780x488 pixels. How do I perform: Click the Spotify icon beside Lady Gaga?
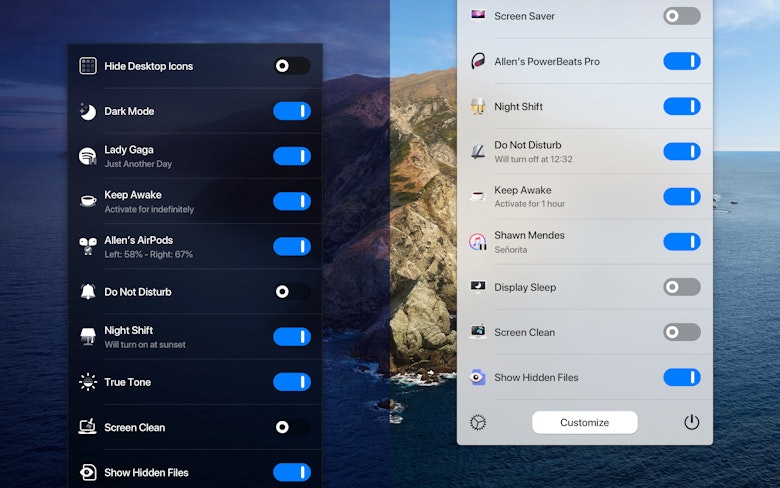point(88,156)
